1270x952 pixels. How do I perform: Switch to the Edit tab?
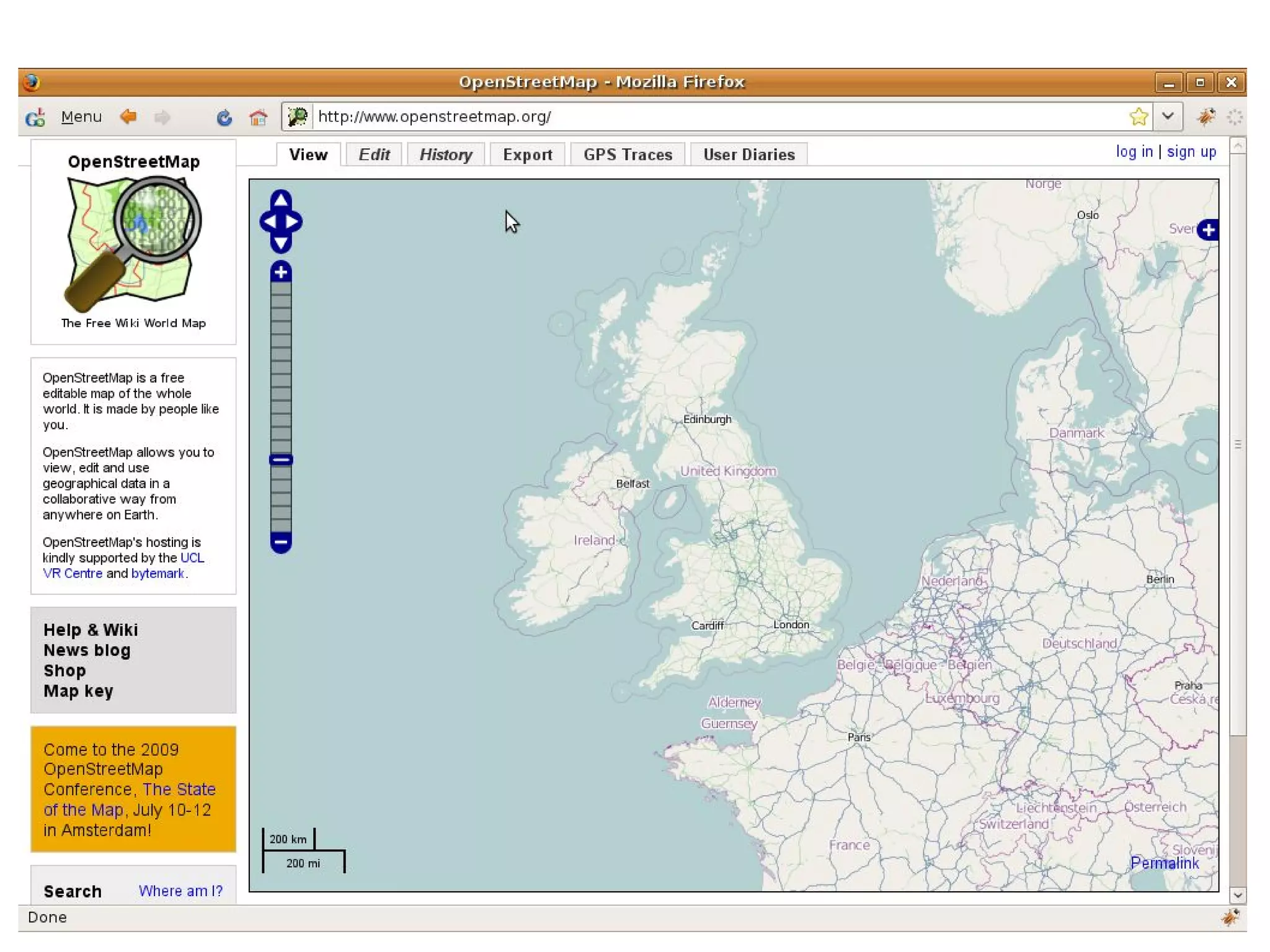pyautogui.click(x=374, y=154)
